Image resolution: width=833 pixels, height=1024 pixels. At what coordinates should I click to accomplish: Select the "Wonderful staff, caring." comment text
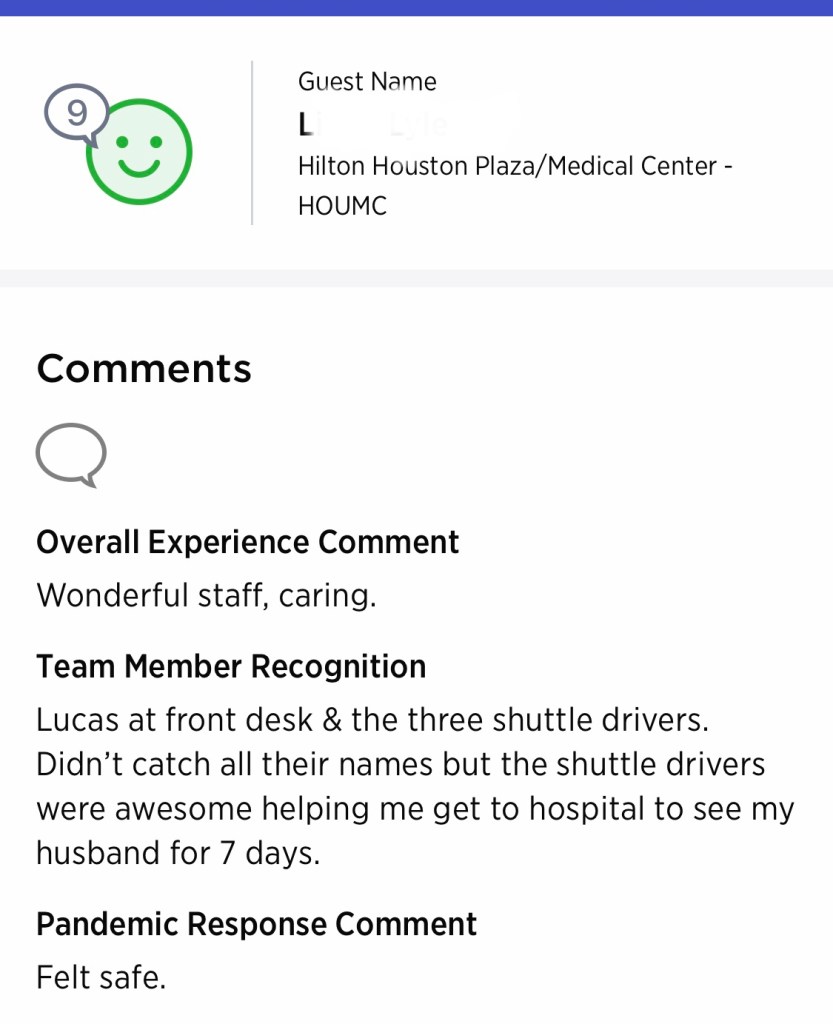[206, 595]
